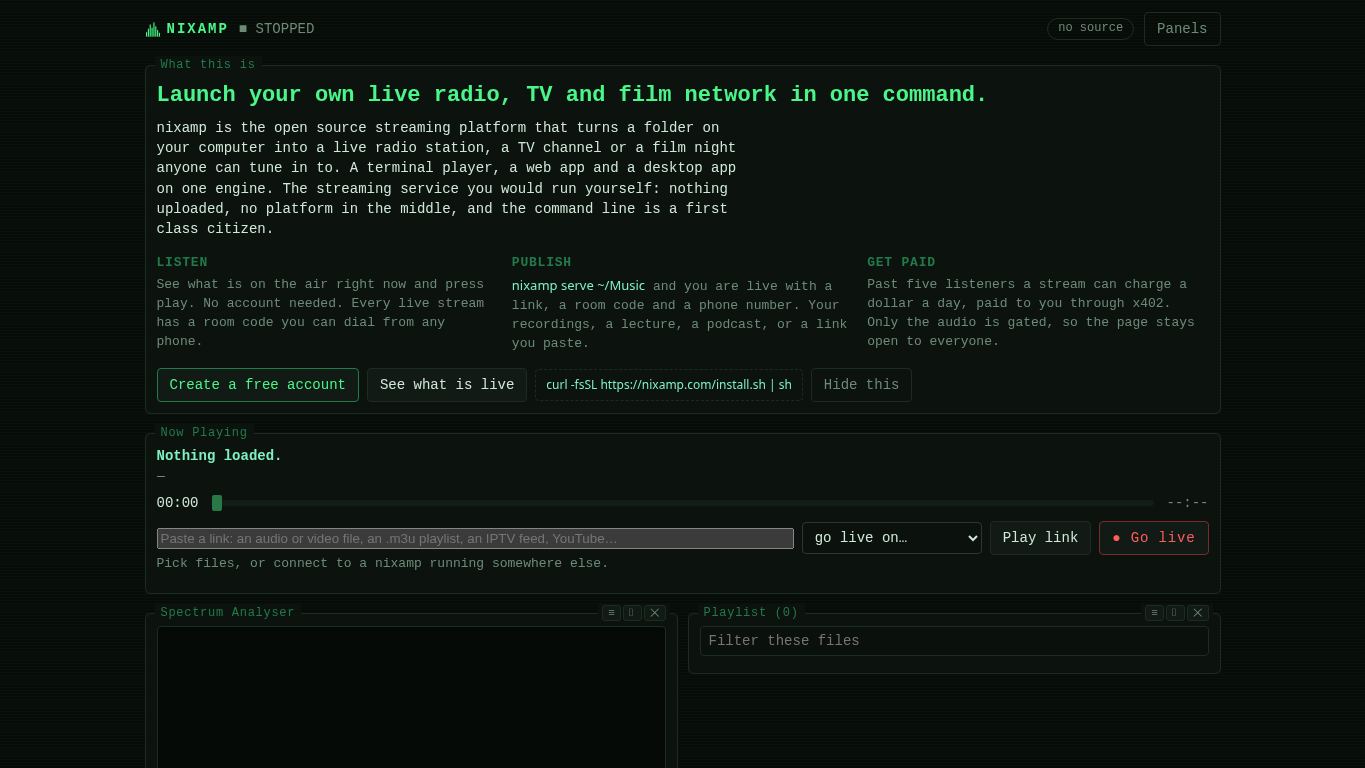Click the Play link button
Viewport: 1365px width, 768px height.
pyautogui.click(x=1040, y=538)
